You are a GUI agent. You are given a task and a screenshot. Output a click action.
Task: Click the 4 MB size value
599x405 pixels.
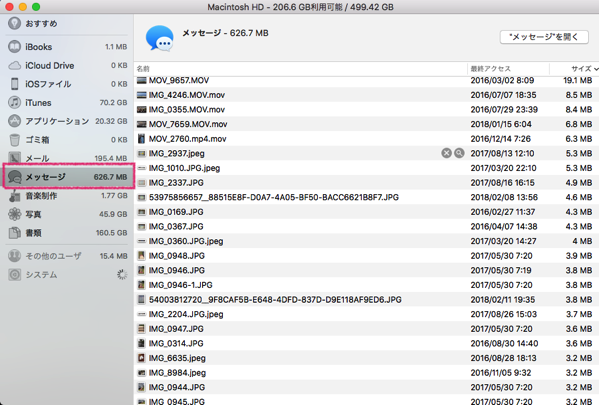582,241
